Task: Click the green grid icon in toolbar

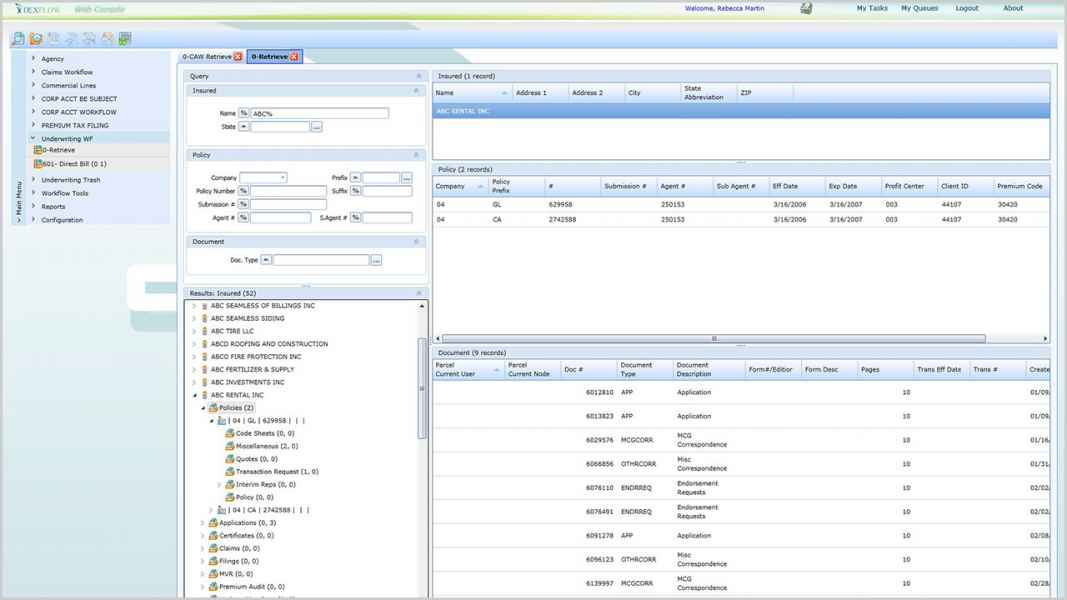Action: tap(125, 39)
